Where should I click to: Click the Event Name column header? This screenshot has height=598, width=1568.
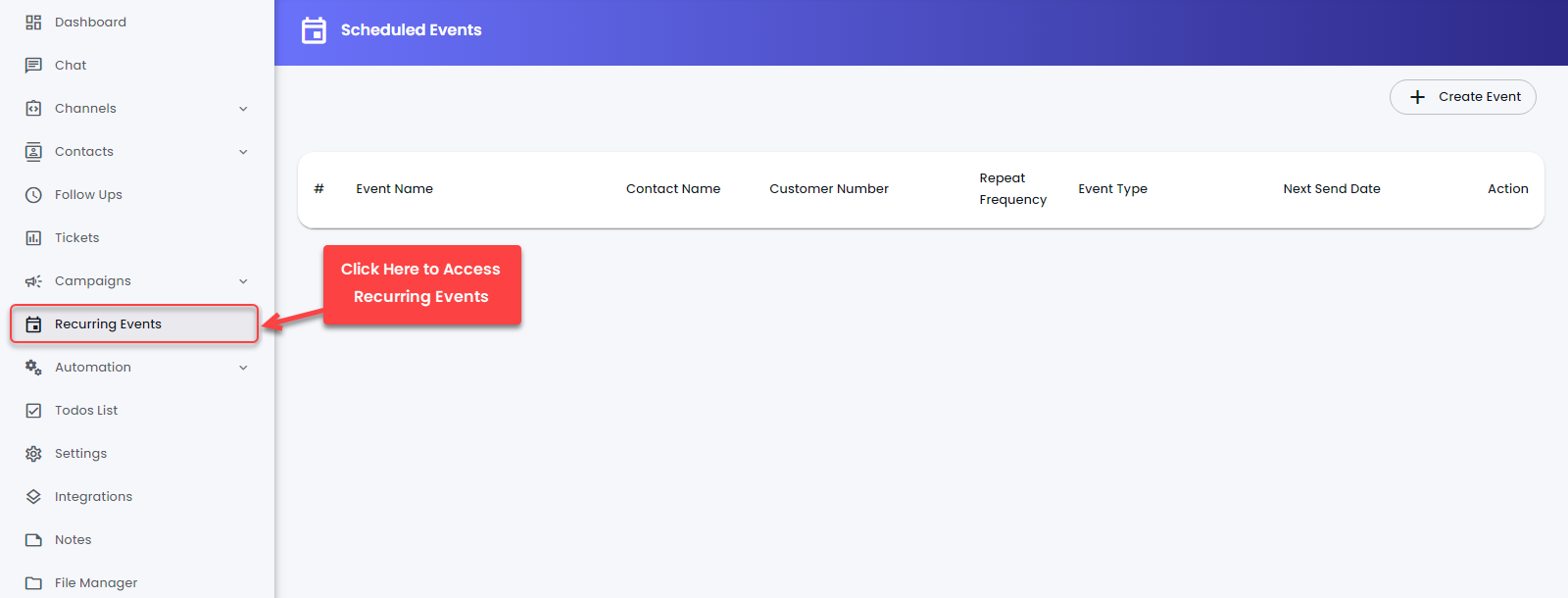click(394, 189)
